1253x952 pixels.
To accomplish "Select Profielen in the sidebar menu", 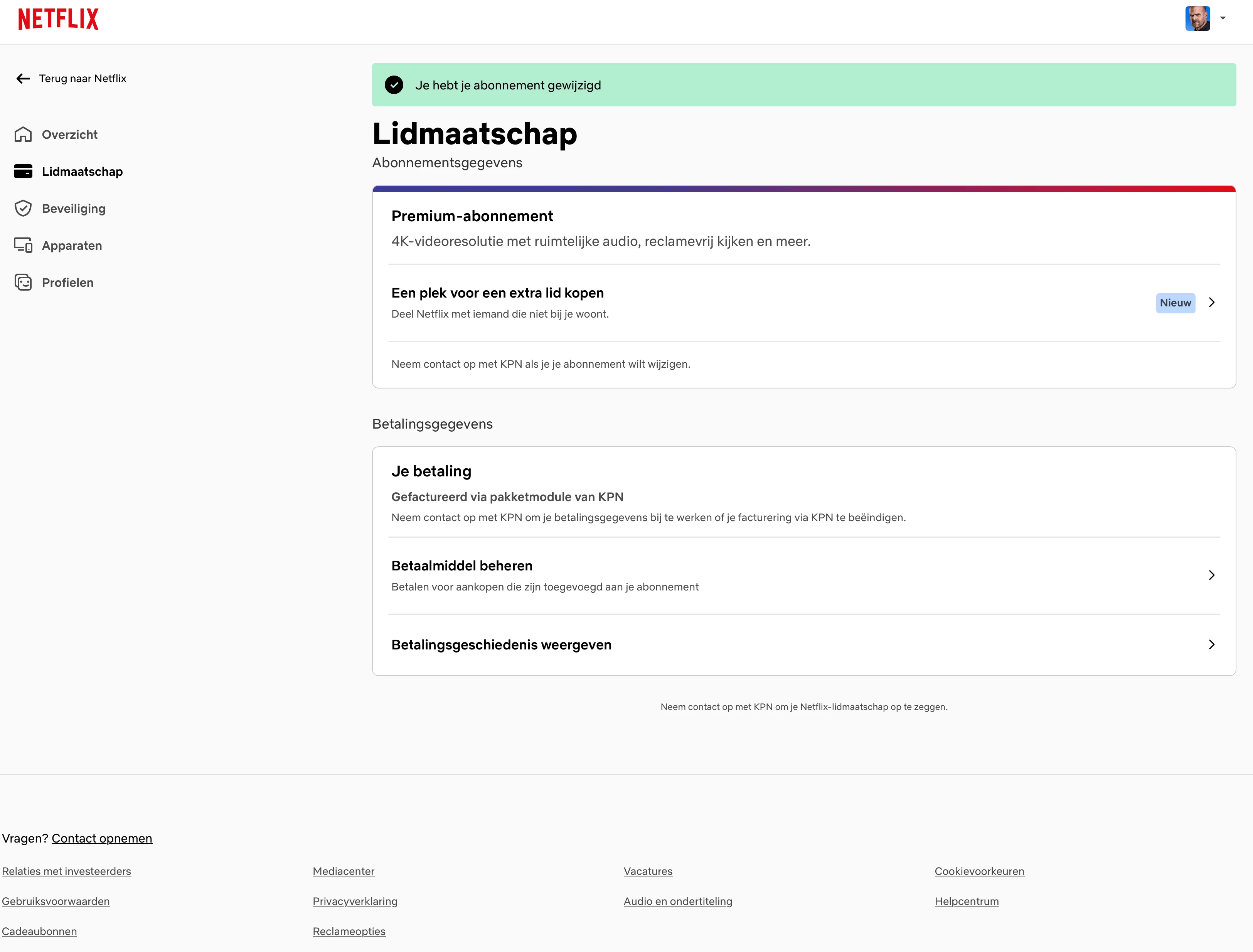I will point(67,282).
